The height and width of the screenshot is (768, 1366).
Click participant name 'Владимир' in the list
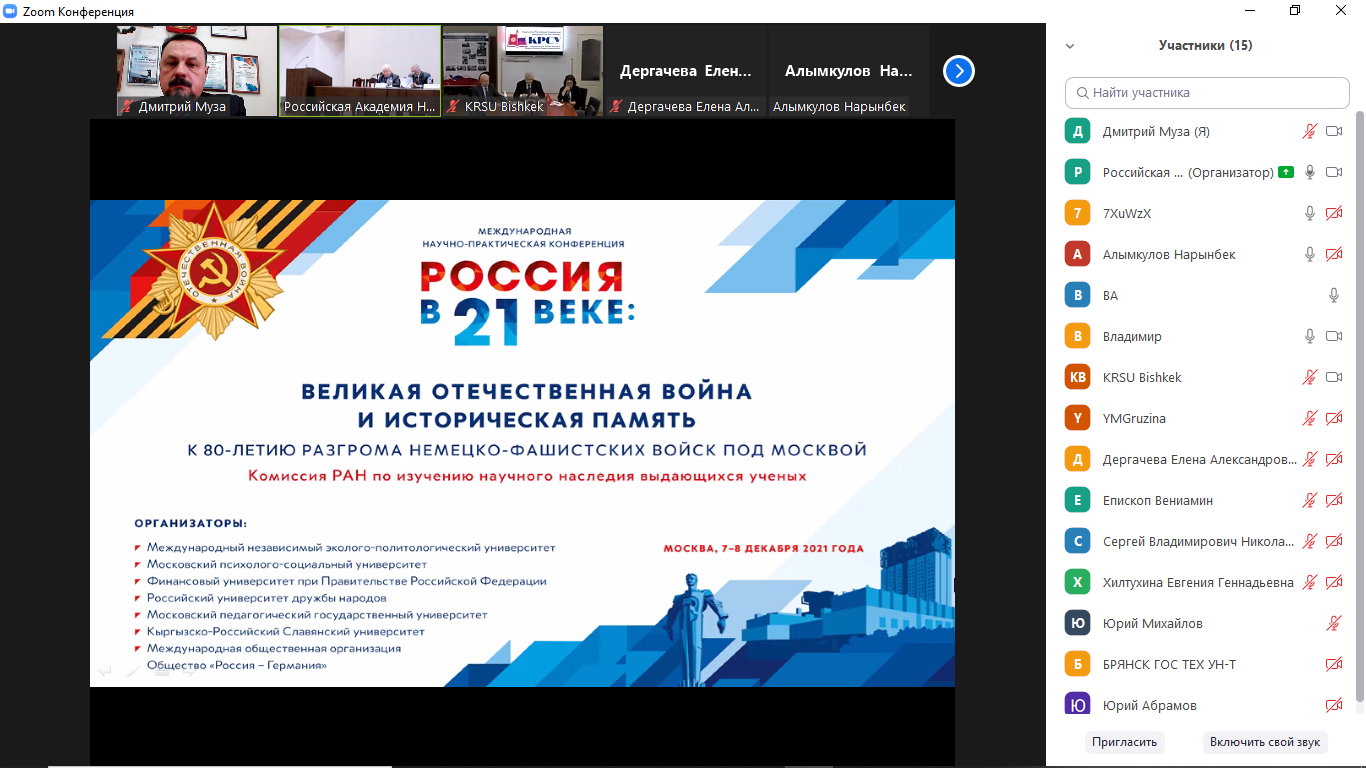pos(1132,337)
